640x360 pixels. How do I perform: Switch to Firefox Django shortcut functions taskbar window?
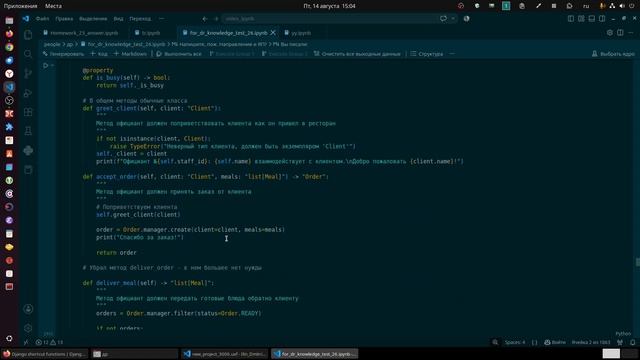(x=44, y=354)
